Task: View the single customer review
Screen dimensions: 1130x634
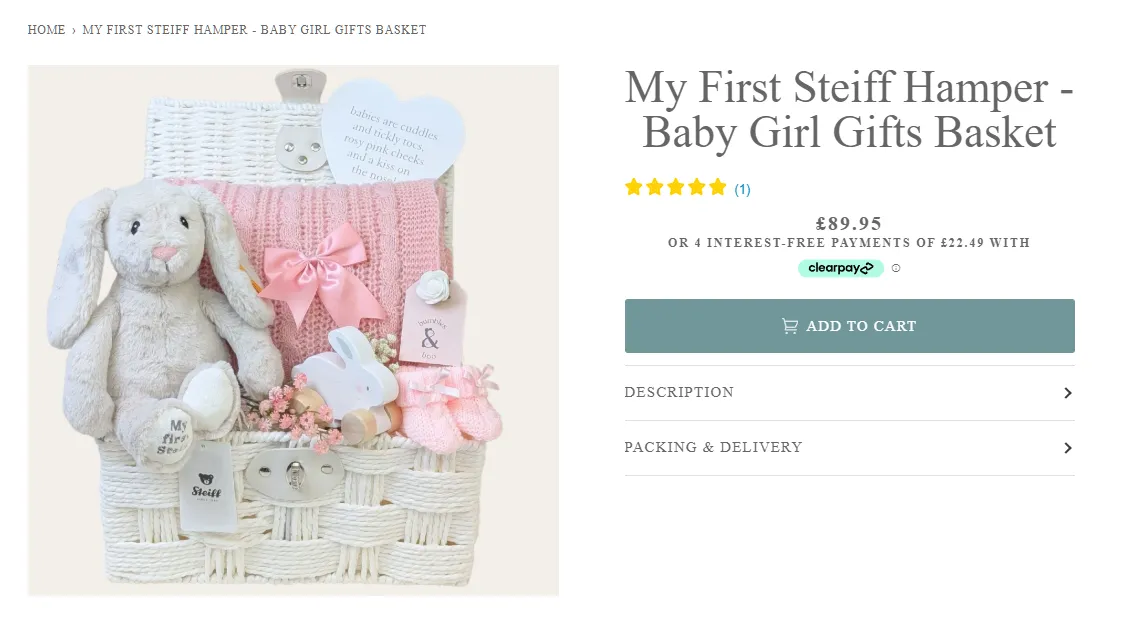Action: (x=742, y=188)
